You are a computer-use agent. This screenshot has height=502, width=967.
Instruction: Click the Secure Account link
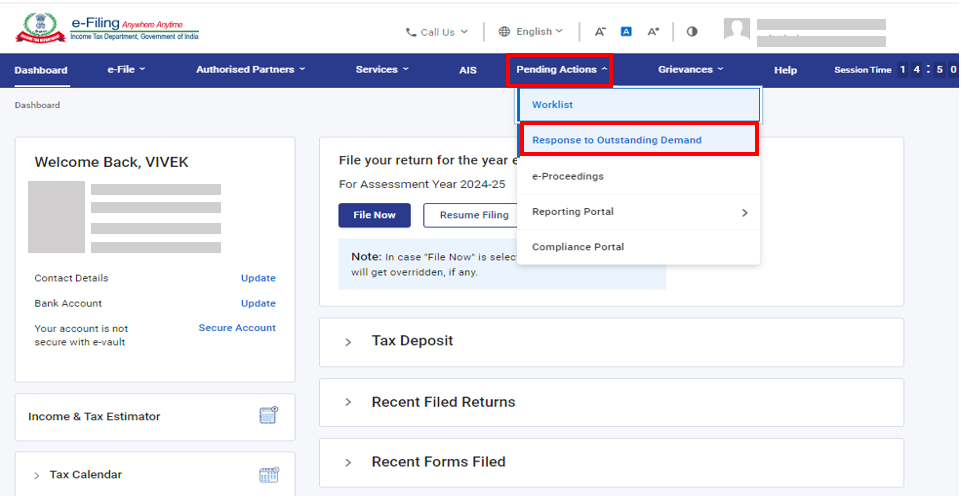point(237,328)
